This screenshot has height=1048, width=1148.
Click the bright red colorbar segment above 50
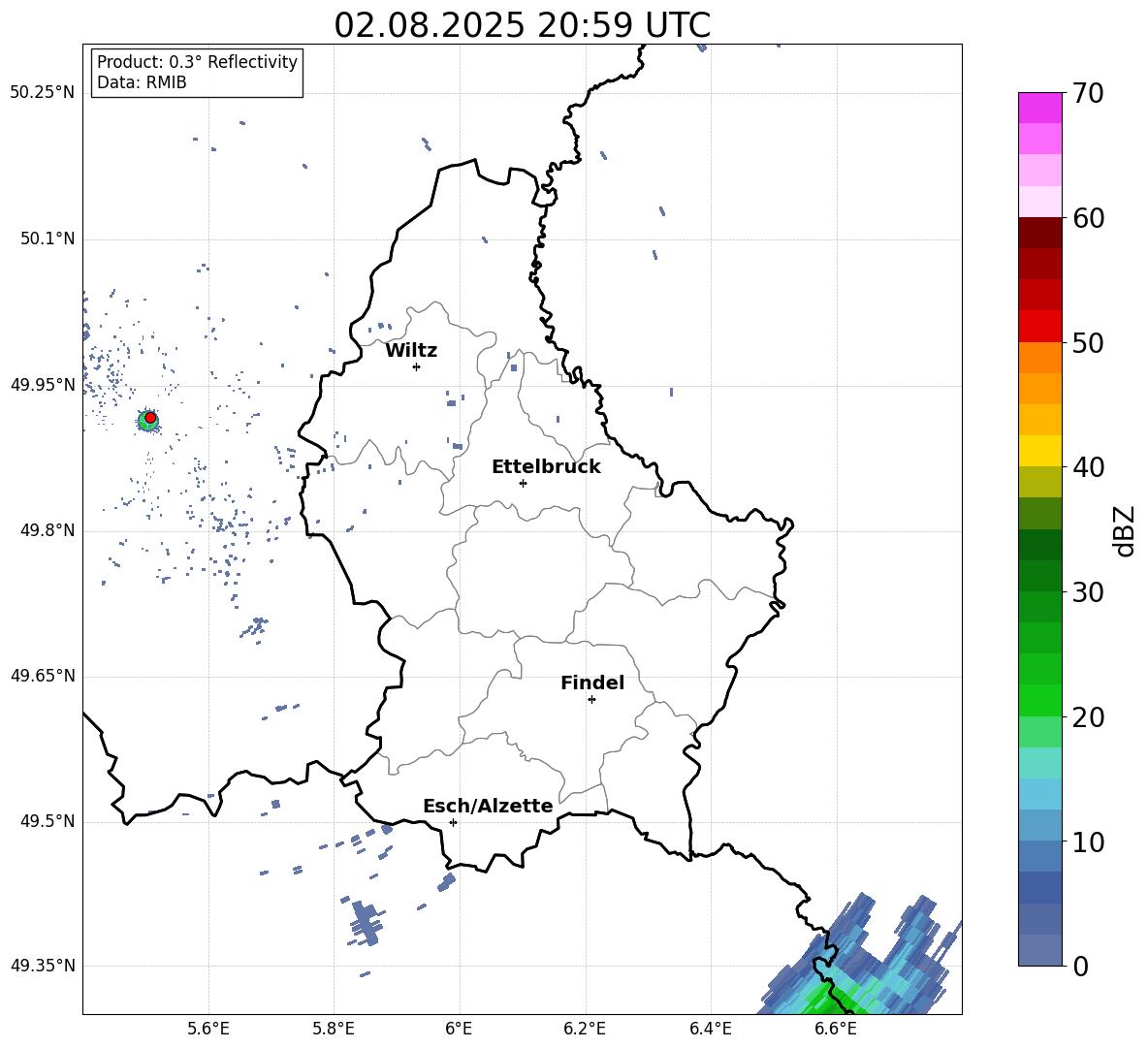point(1039,327)
